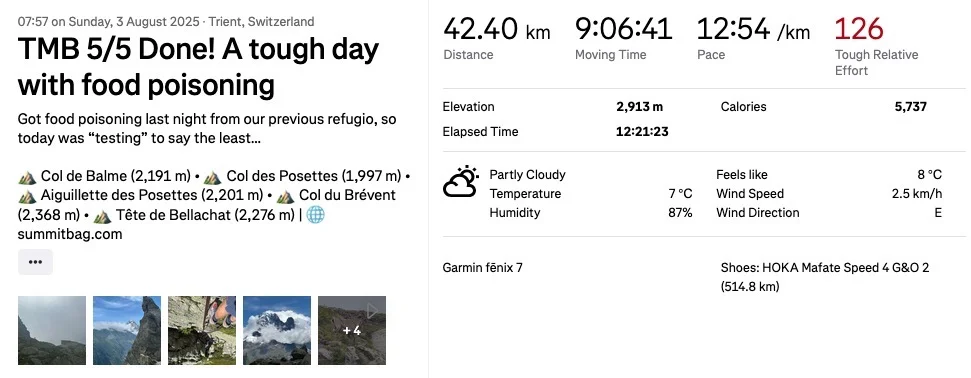Screen dimensions: 971x378
Task: Click mountain icon next to Col de Balme
Action: 27,177
